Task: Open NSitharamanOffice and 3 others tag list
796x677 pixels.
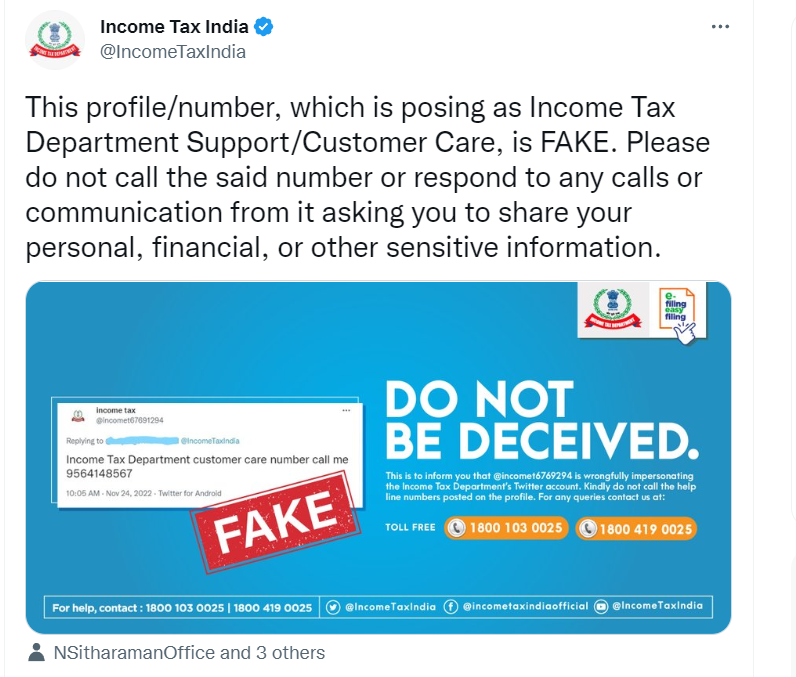Action: point(189,653)
